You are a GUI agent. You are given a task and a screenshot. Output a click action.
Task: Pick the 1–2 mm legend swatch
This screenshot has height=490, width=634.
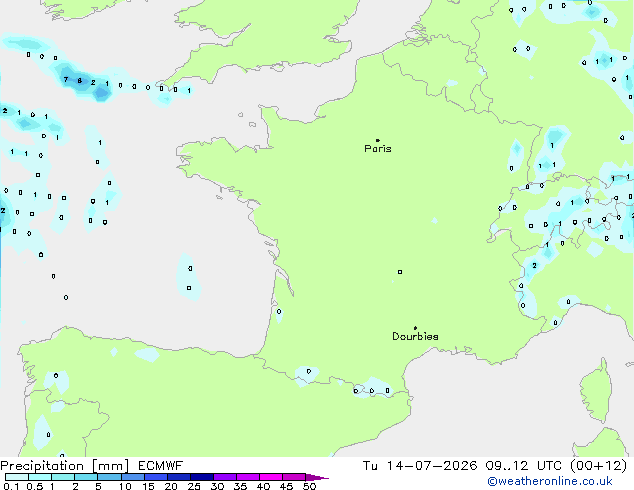(x=63, y=477)
